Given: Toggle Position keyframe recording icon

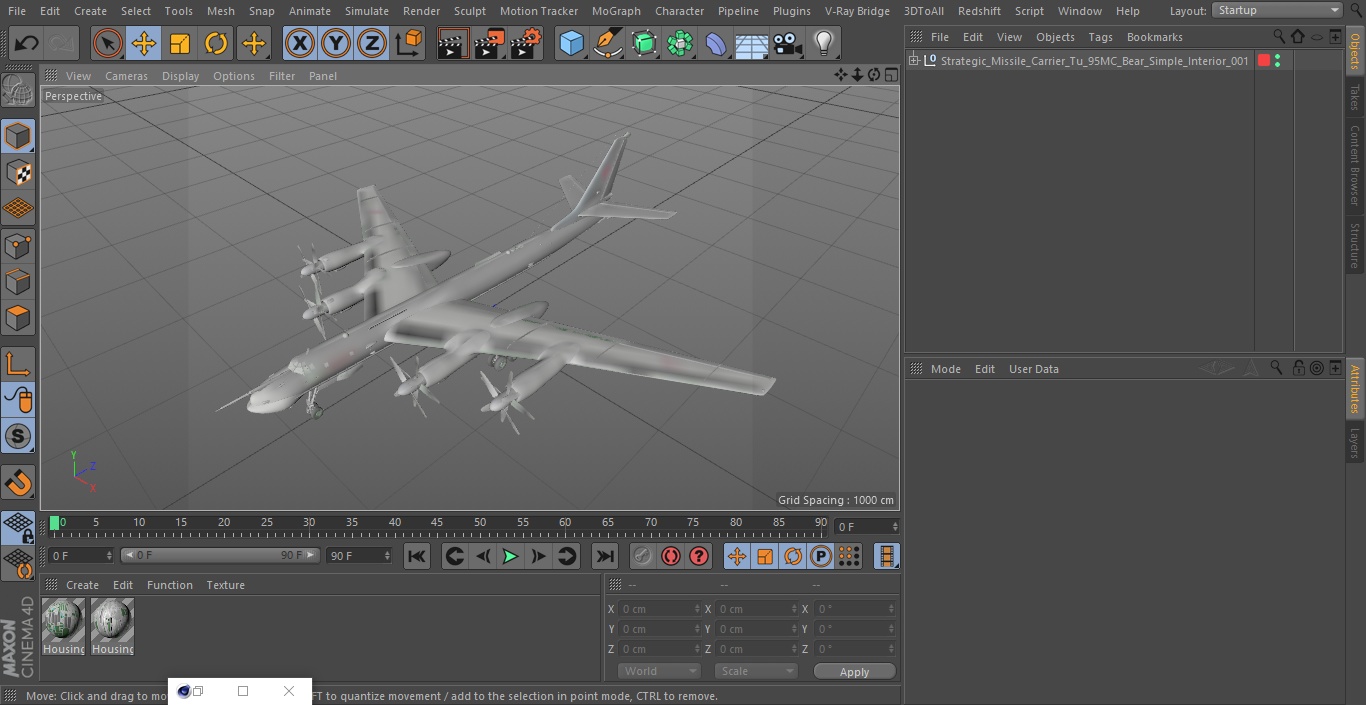Looking at the screenshot, I should click(x=737, y=556).
